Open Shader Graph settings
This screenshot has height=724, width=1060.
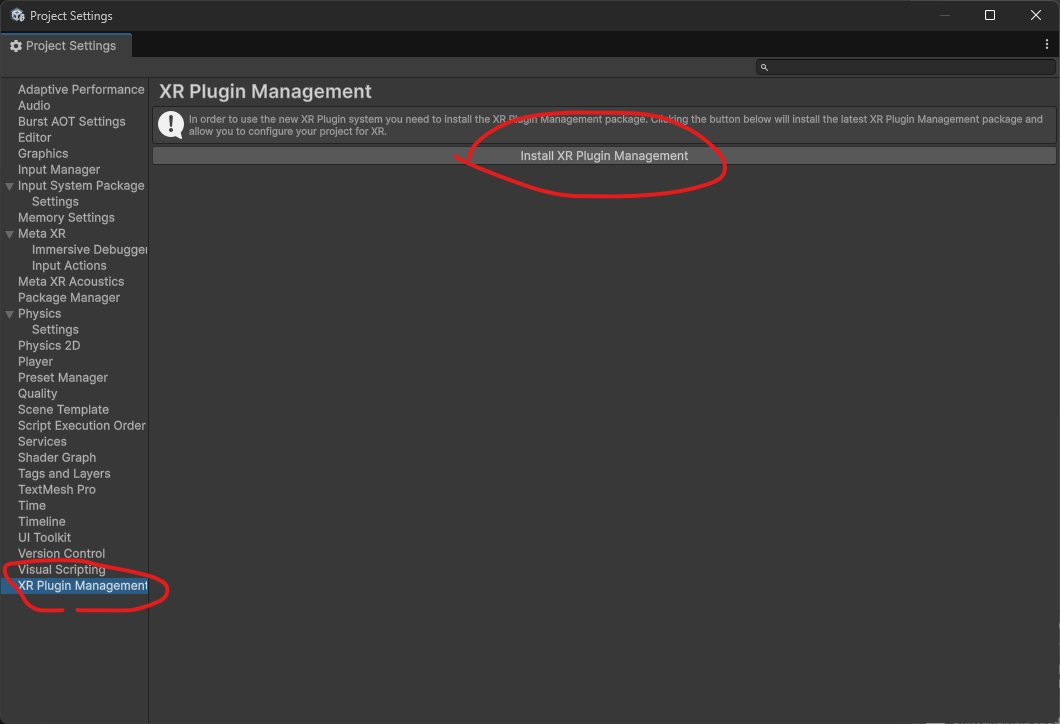[57, 458]
